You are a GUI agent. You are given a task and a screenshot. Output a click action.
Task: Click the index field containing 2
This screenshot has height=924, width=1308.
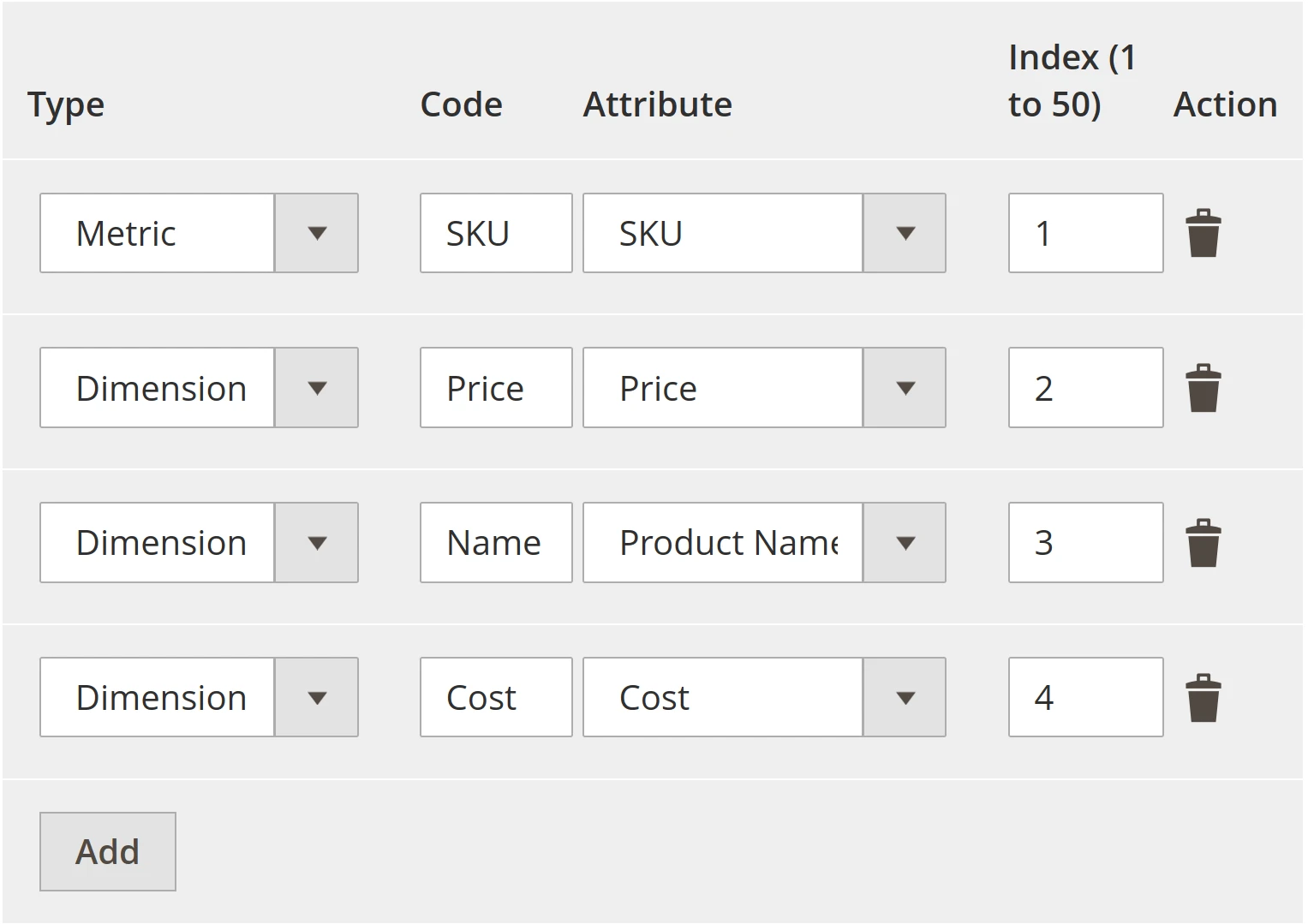pos(1084,387)
